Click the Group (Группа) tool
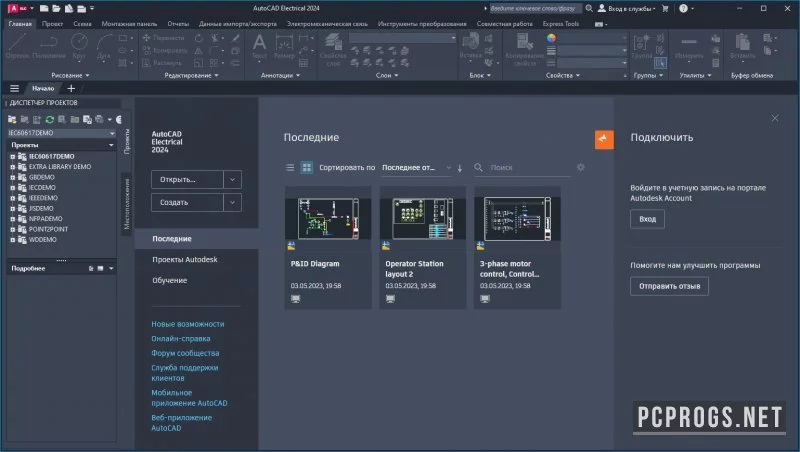The height and width of the screenshot is (452, 800). tap(642, 47)
